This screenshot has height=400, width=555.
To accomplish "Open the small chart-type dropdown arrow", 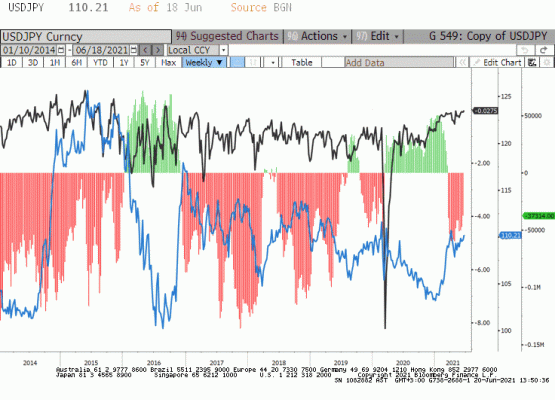I will pyautogui.click(x=273, y=63).
